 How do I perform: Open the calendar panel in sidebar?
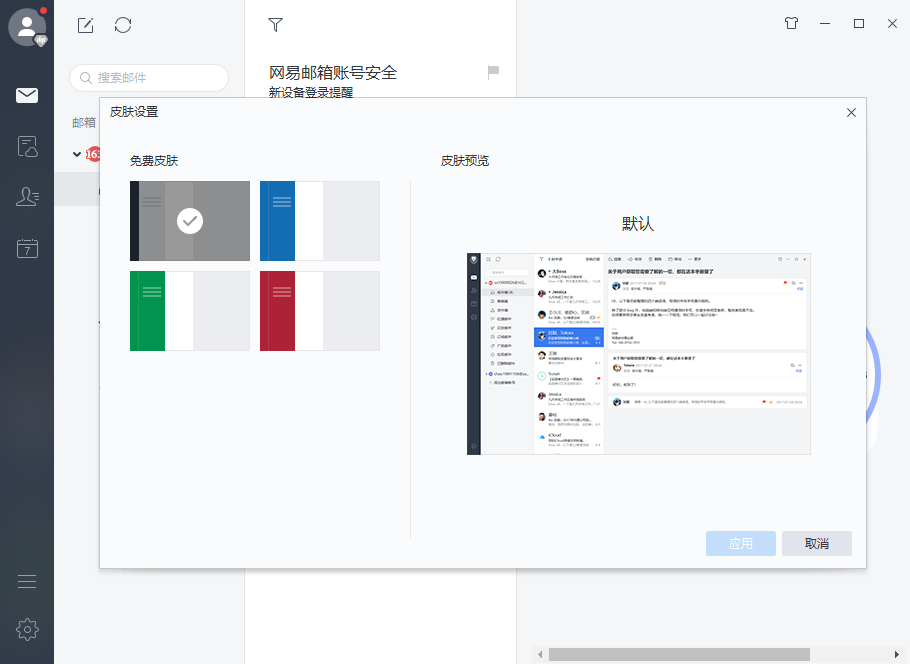tap(27, 247)
